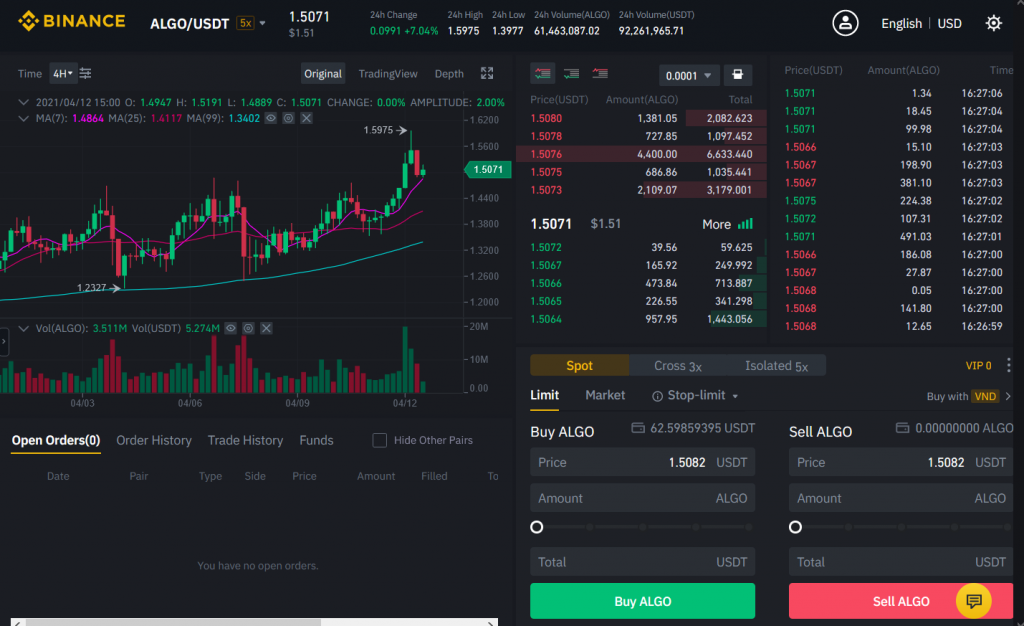Remove the MA indicator with X icon
Image resolution: width=1024 pixels, height=626 pixels.
[306, 118]
